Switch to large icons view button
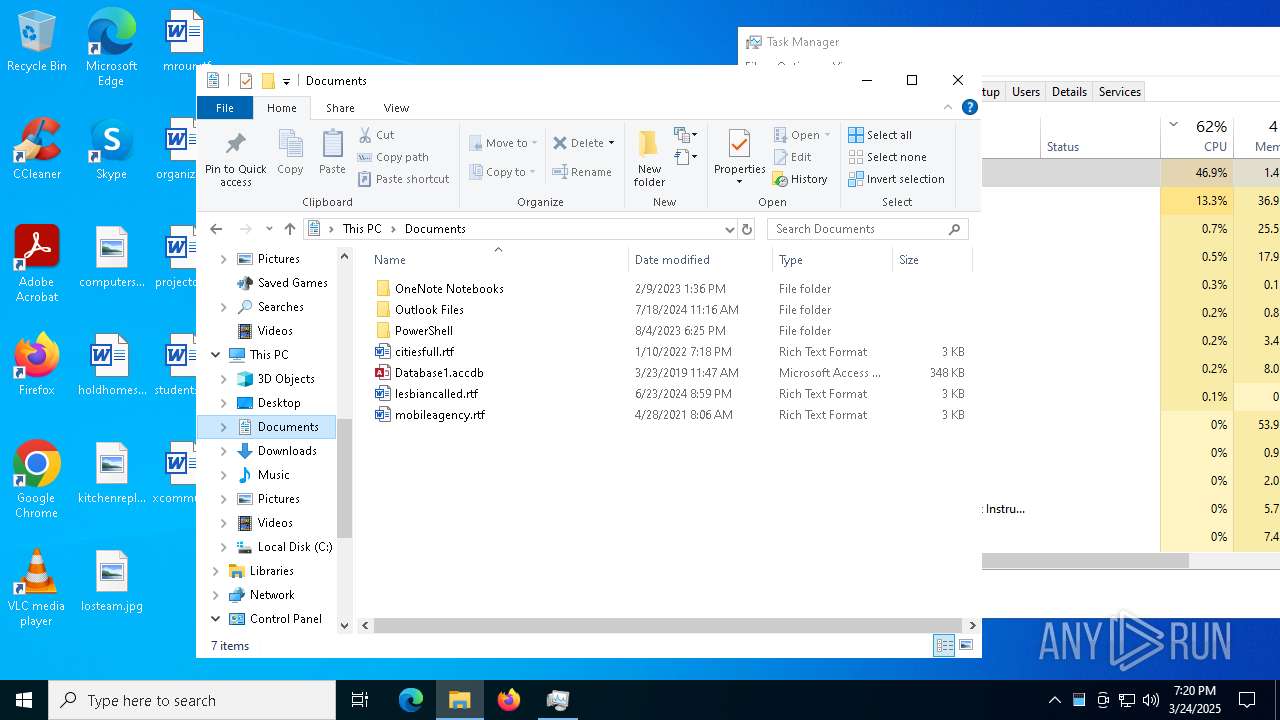 [966, 646]
